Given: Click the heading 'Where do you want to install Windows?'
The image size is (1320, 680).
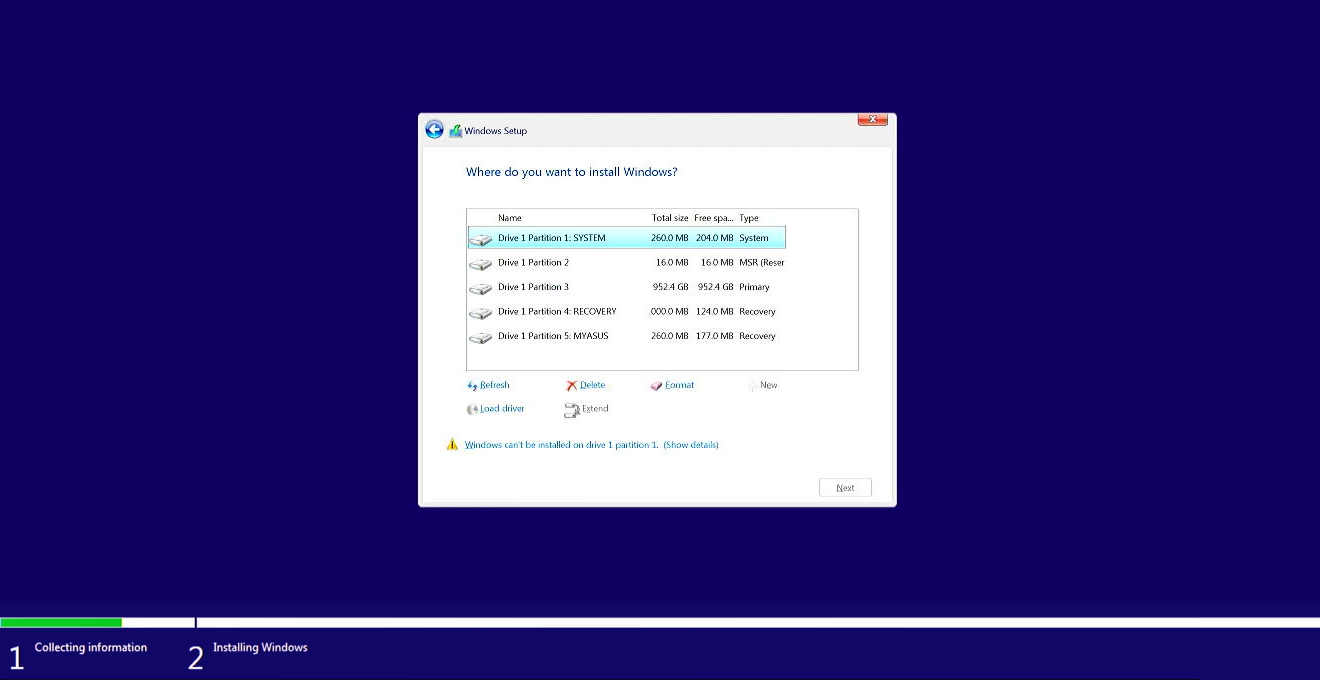Looking at the screenshot, I should [x=572, y=172].
